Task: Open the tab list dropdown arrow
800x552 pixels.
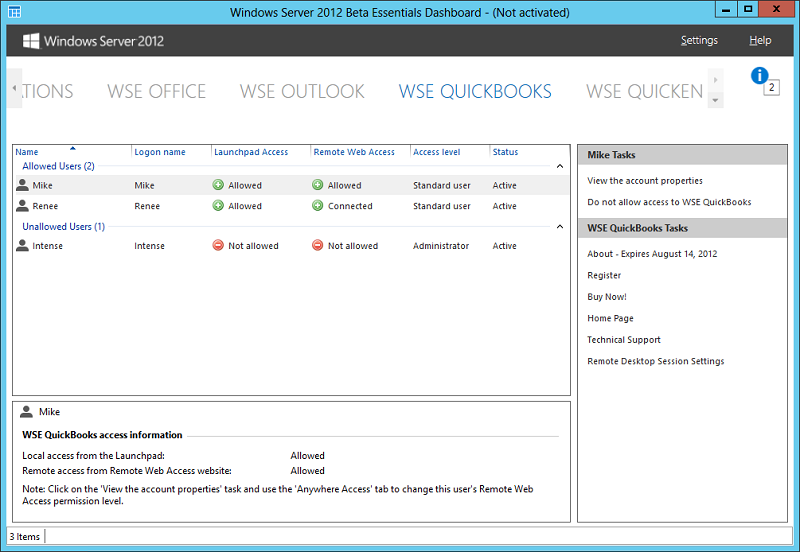Action: 715,101
